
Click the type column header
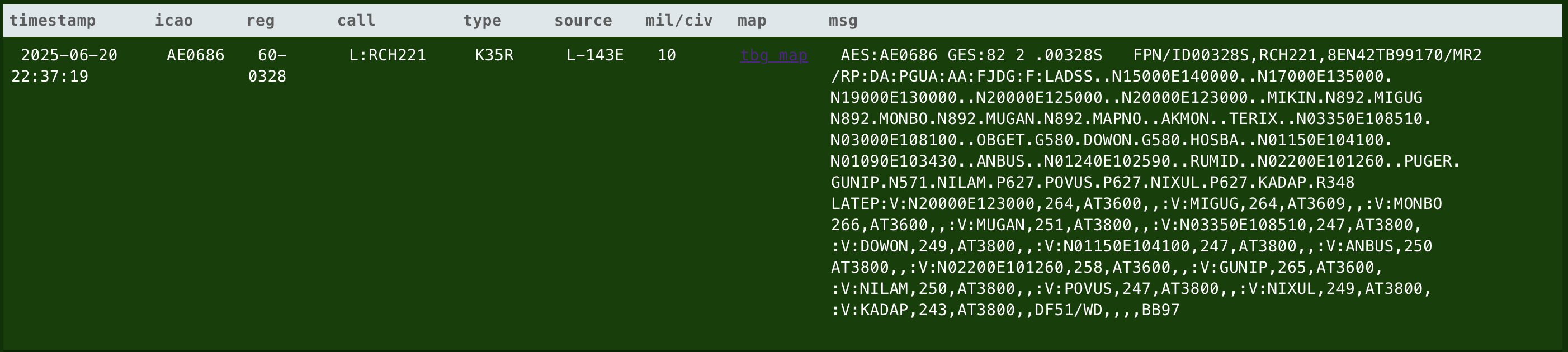click(x=482, y=21)
